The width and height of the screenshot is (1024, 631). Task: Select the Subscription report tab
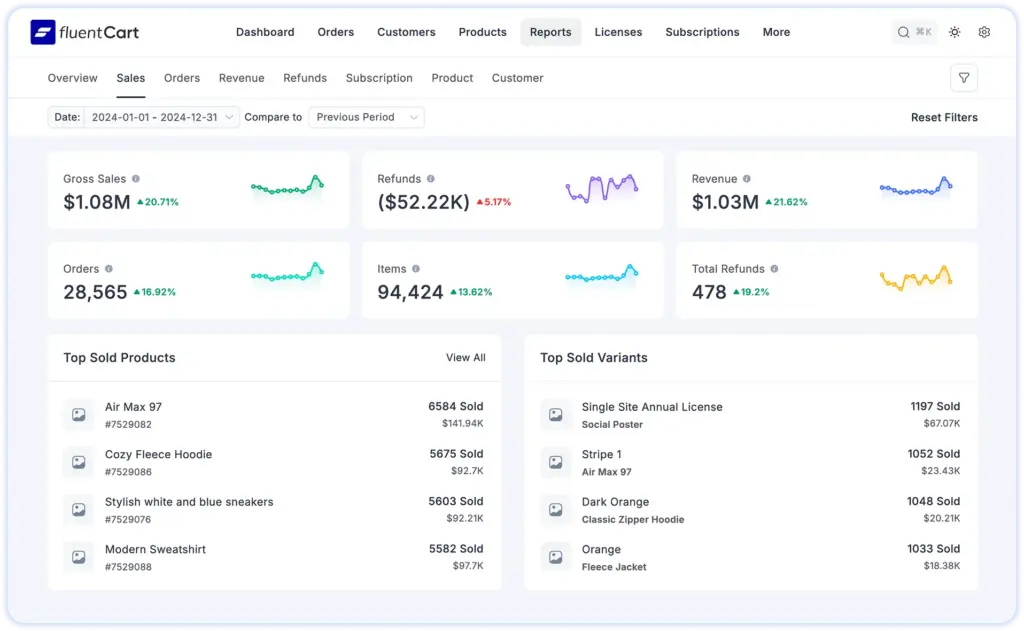(379, 77)
